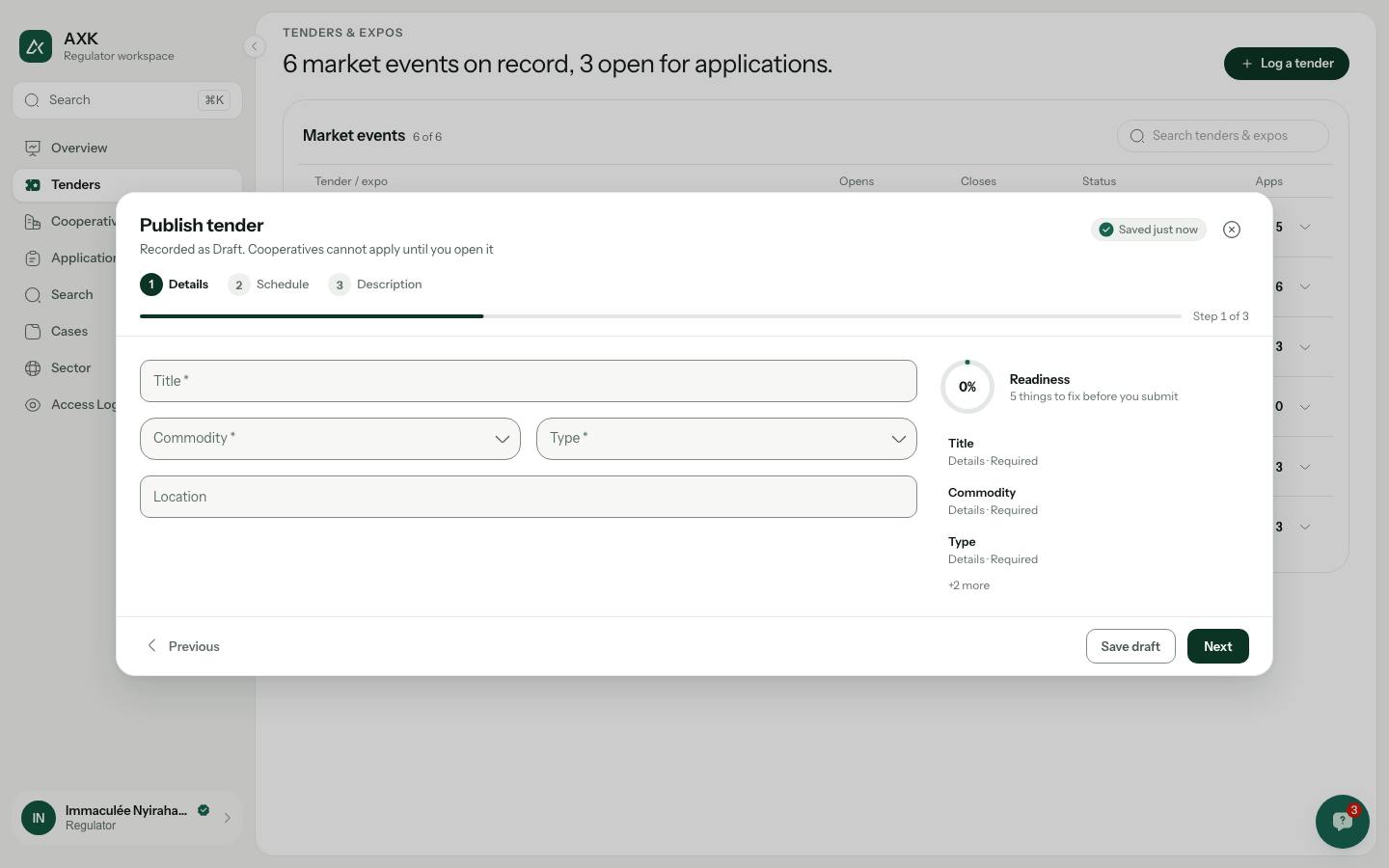Click the Access Log eye icon
Screen dimensions: 1389x868
pos(33,404)
